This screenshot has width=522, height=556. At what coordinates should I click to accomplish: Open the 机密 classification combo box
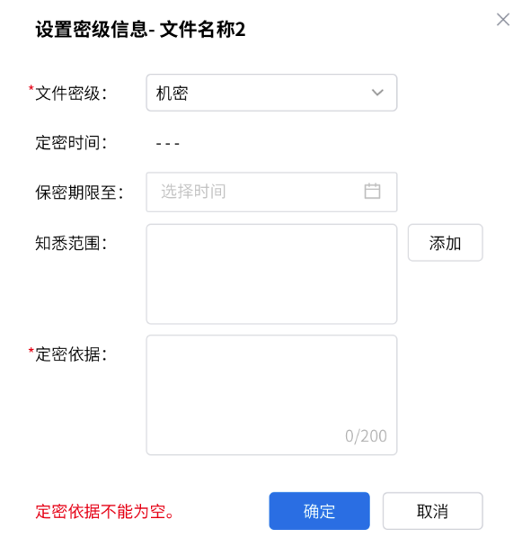(271, 93)
